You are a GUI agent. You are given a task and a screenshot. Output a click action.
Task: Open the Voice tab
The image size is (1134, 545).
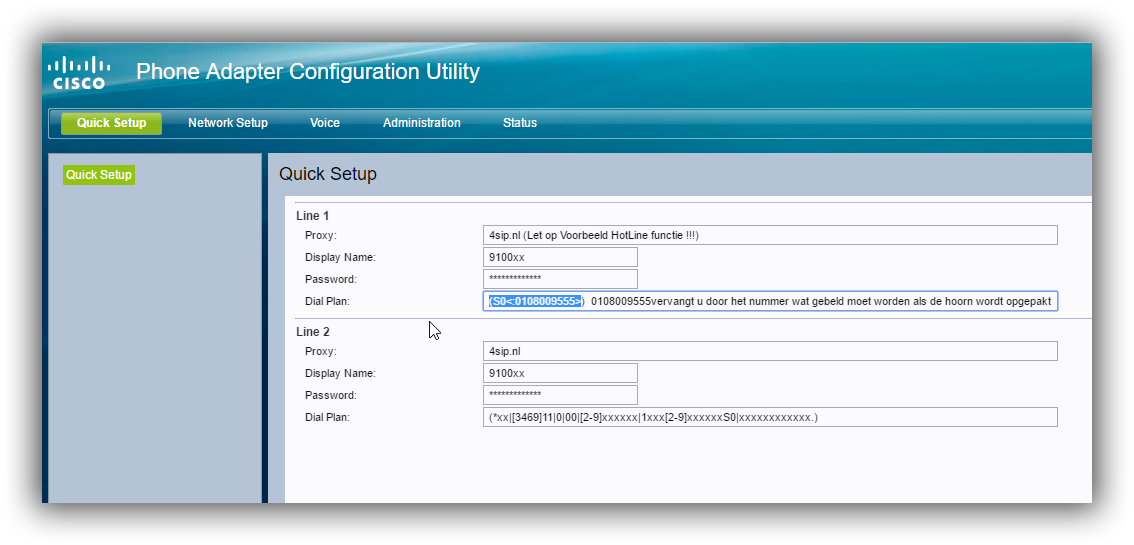coord(325,123)
